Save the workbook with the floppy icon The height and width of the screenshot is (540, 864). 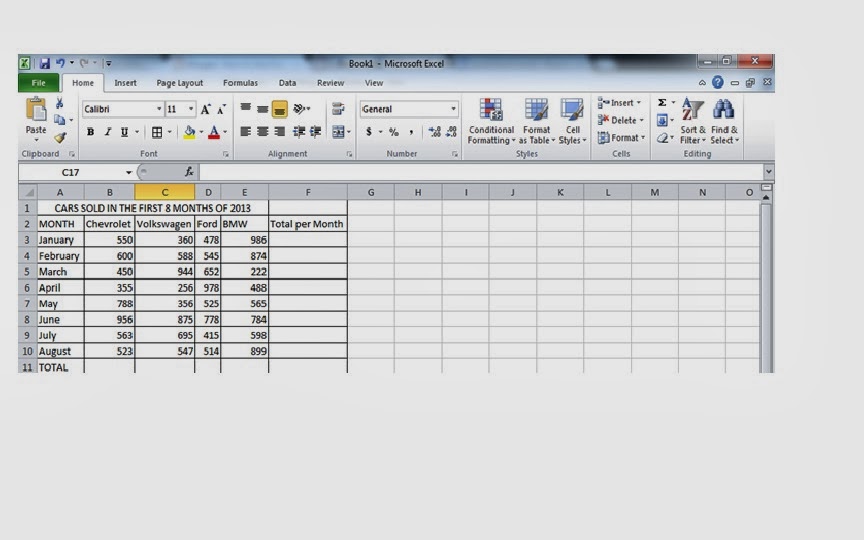pyautogui.click(x=45, y=63)
